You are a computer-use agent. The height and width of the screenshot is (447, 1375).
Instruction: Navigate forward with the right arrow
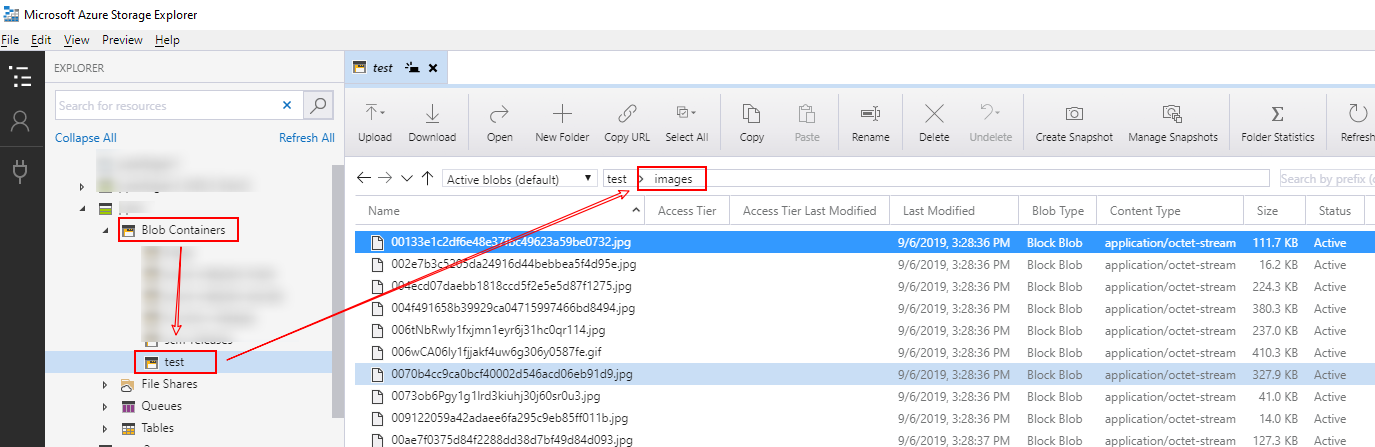[x=385, y=178]
